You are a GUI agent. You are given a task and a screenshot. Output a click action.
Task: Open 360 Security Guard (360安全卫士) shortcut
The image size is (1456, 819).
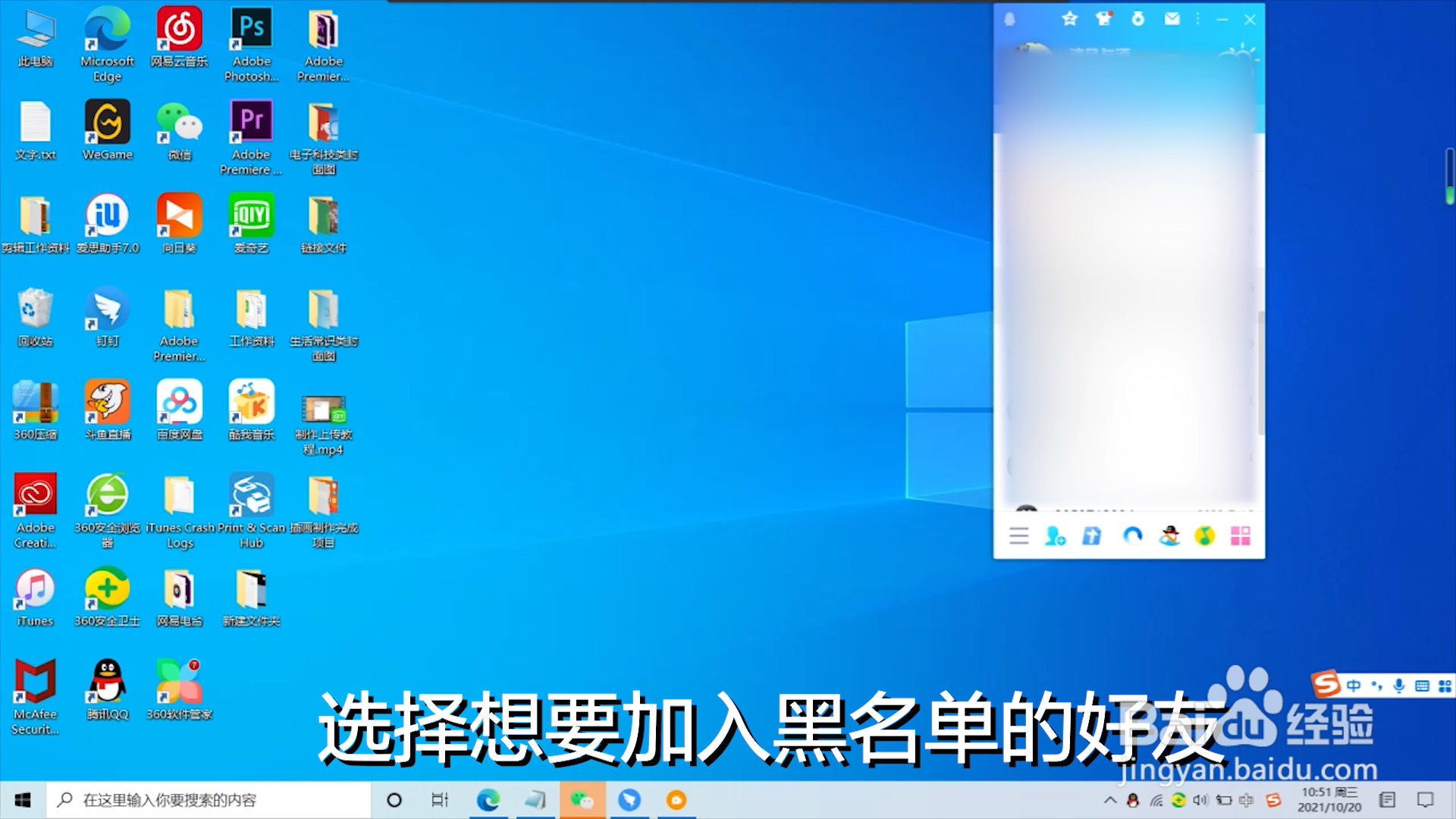108,596
